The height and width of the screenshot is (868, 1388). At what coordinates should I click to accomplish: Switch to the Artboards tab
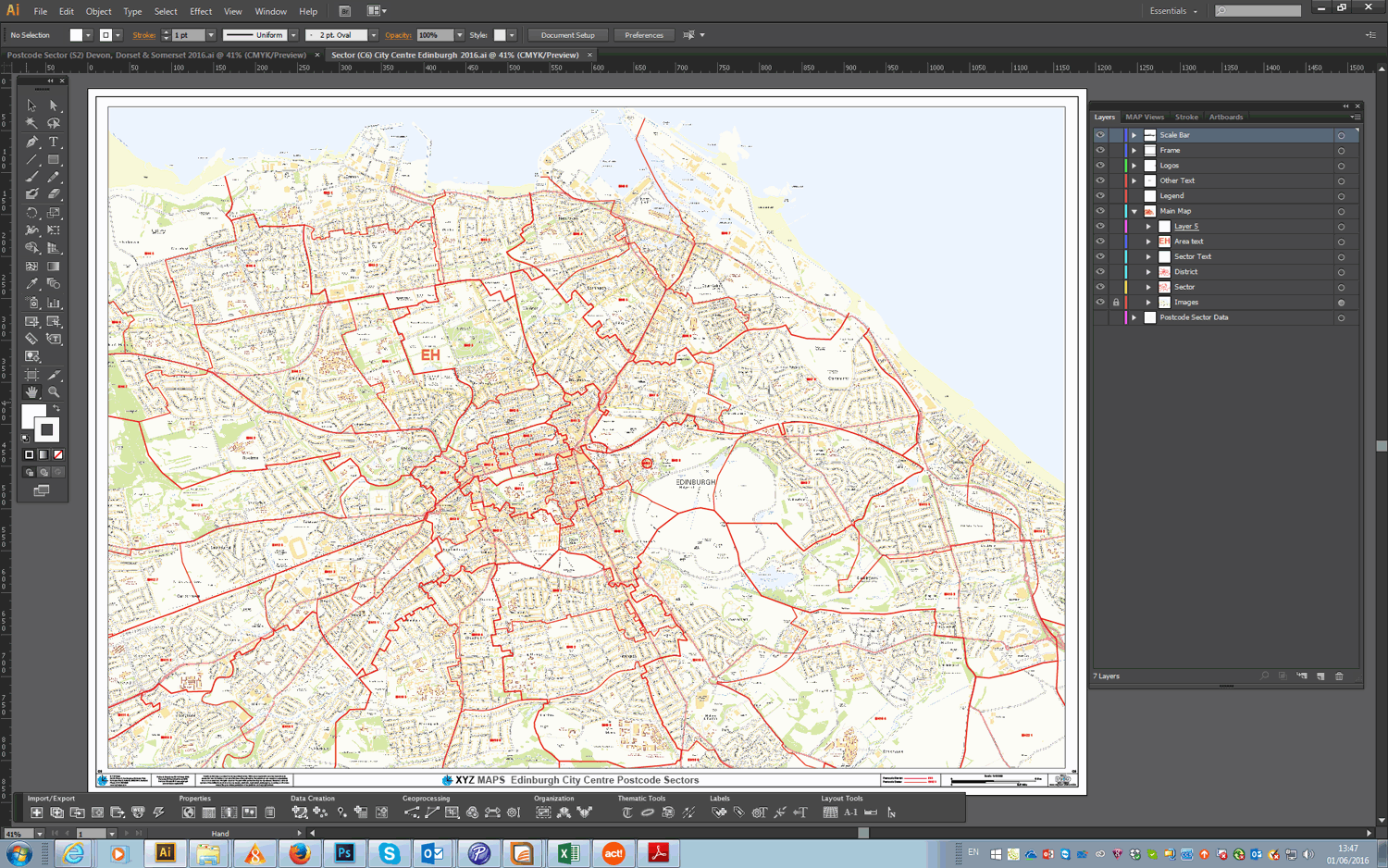[x=1225, y=118]
